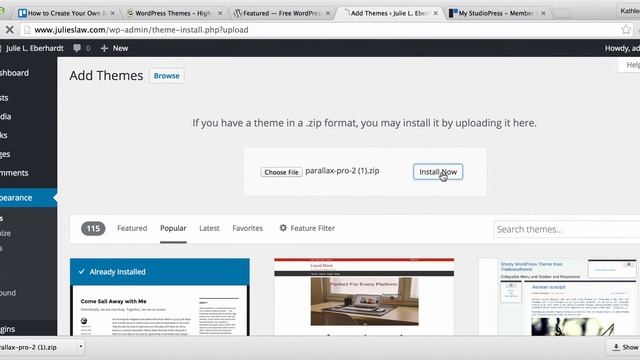Click the address bar URL
The image size is (640, 360).
click(x=141, y=30)
